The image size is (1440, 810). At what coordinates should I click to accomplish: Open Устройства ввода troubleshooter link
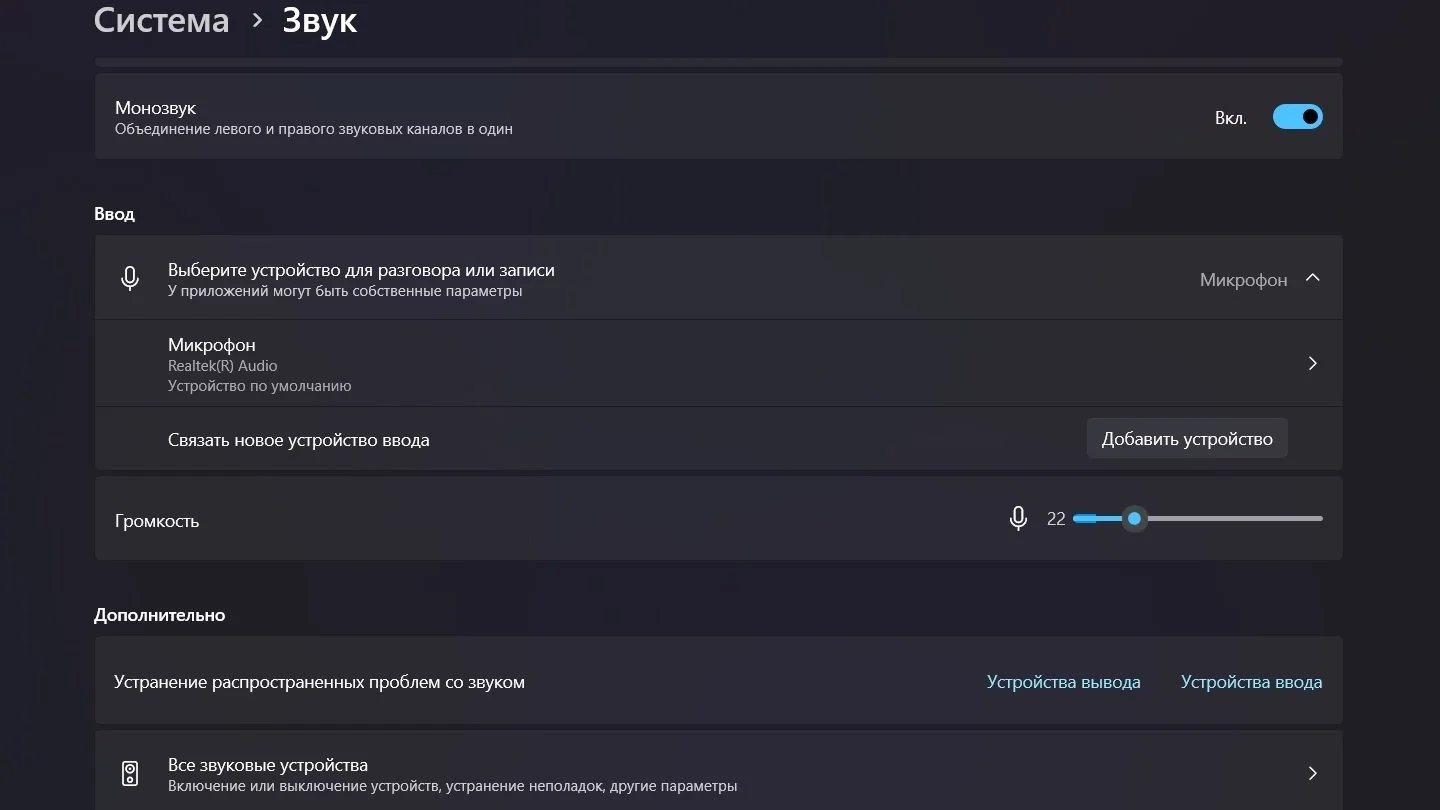coord(1251,682)
